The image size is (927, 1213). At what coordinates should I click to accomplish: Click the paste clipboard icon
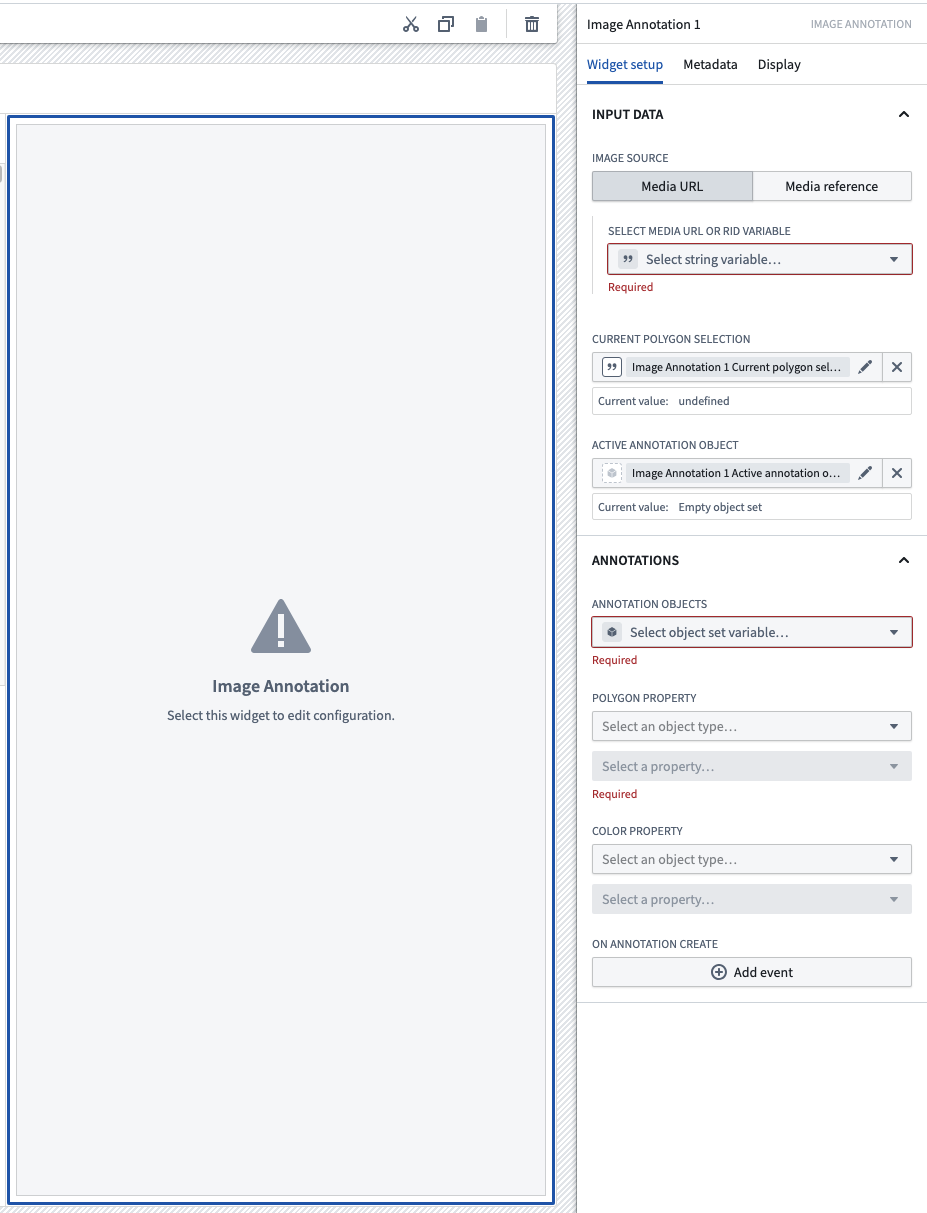(x=481, y=24)
